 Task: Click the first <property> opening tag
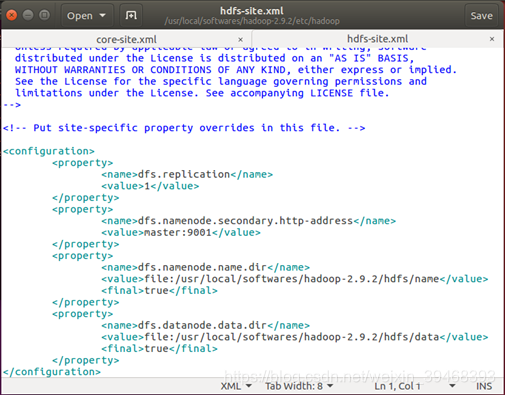[x=83, y=163]
